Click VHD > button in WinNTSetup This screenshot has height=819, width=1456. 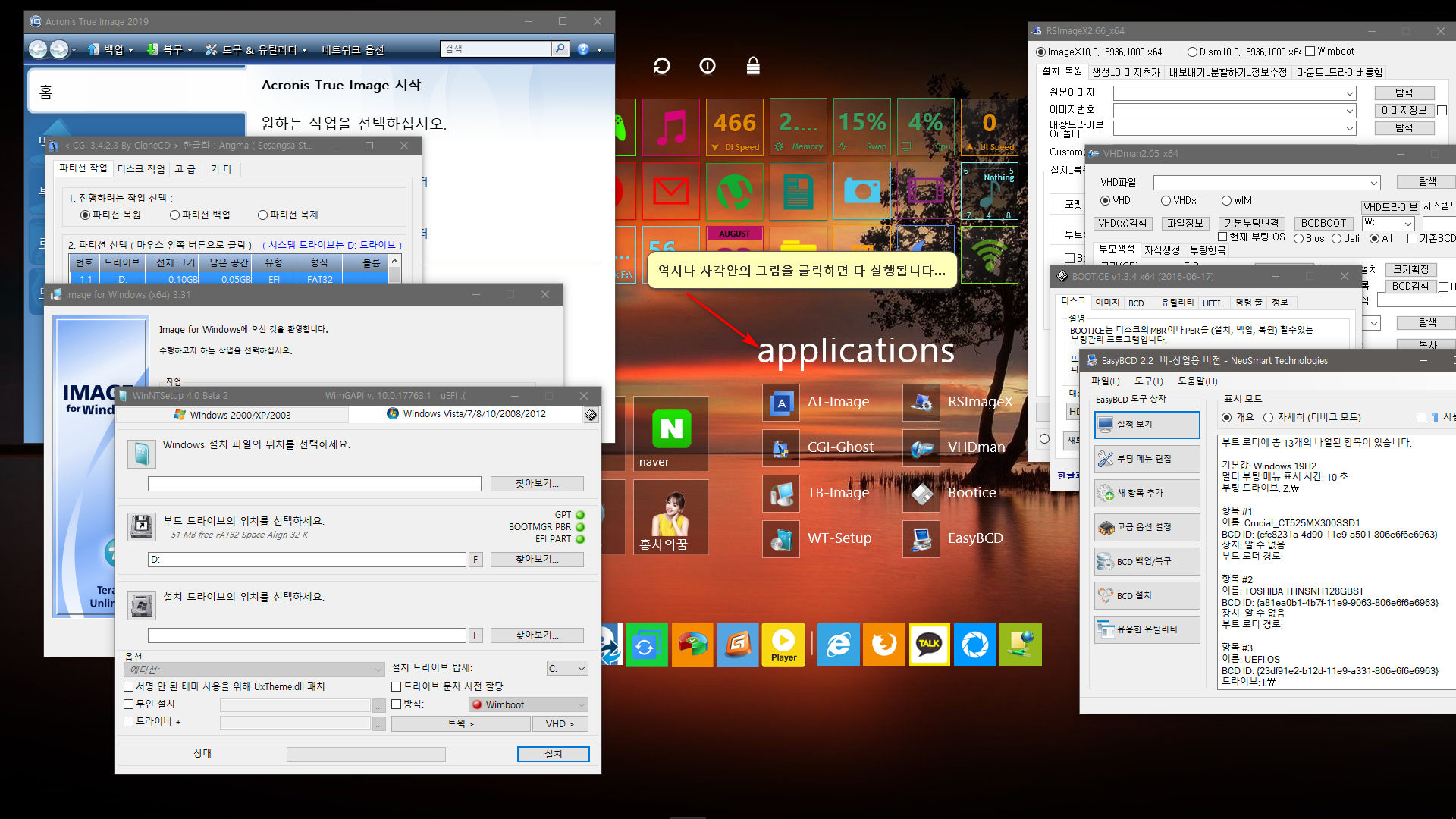tap(560, 724)
